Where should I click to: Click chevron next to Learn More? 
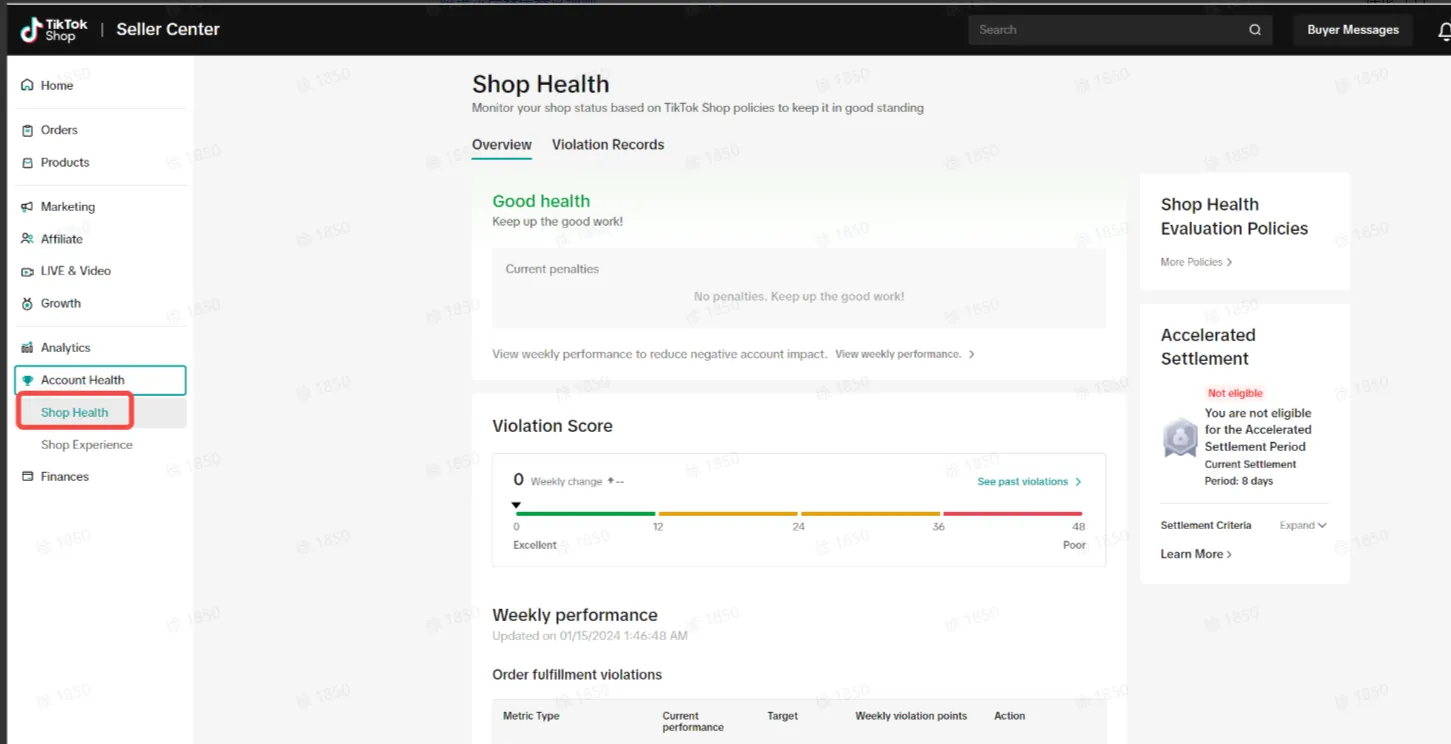click(x=1229, y=554)
